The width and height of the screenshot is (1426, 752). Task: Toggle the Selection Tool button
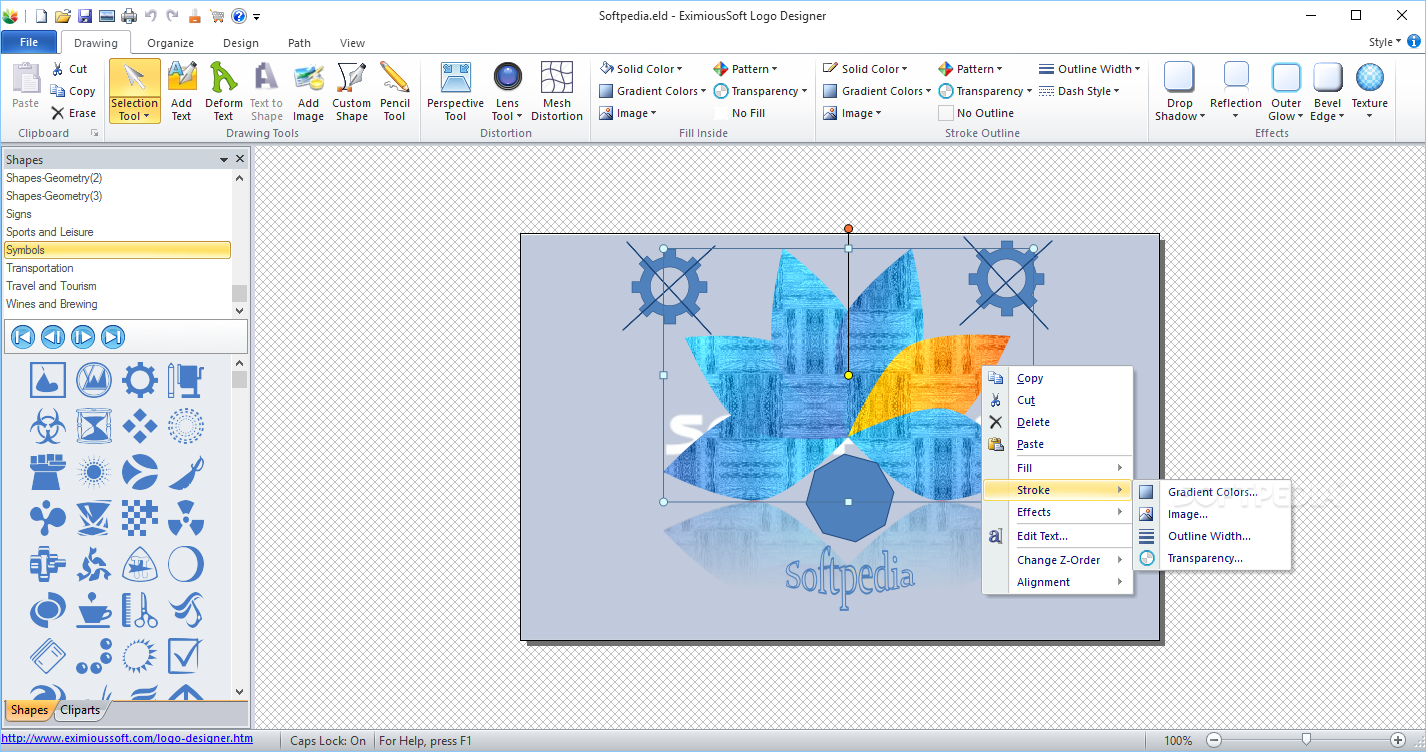tap(134, 92)
